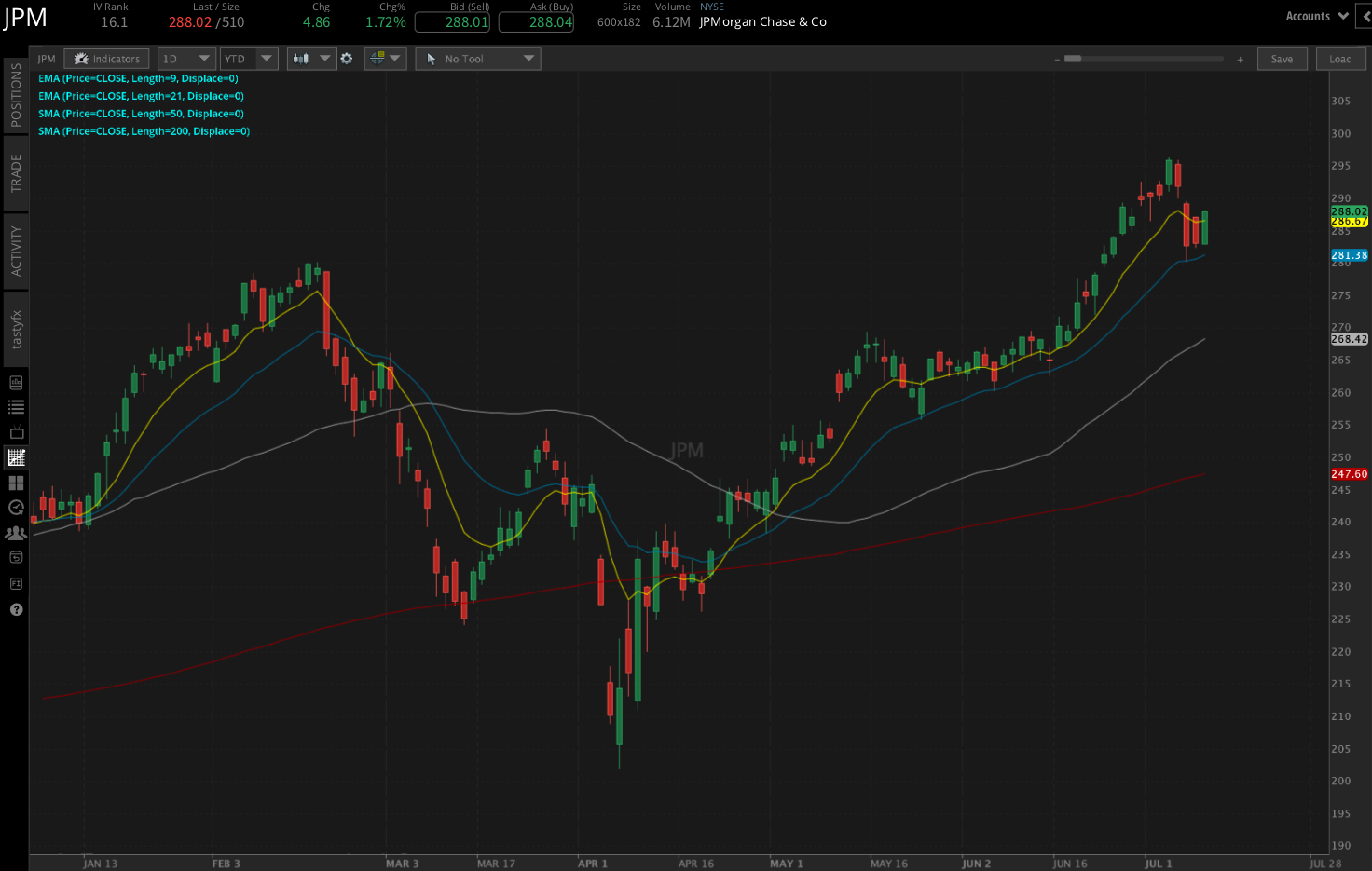Click the Chg% value 1.72%
This screenshot has width=1372, height=871.
385,22
